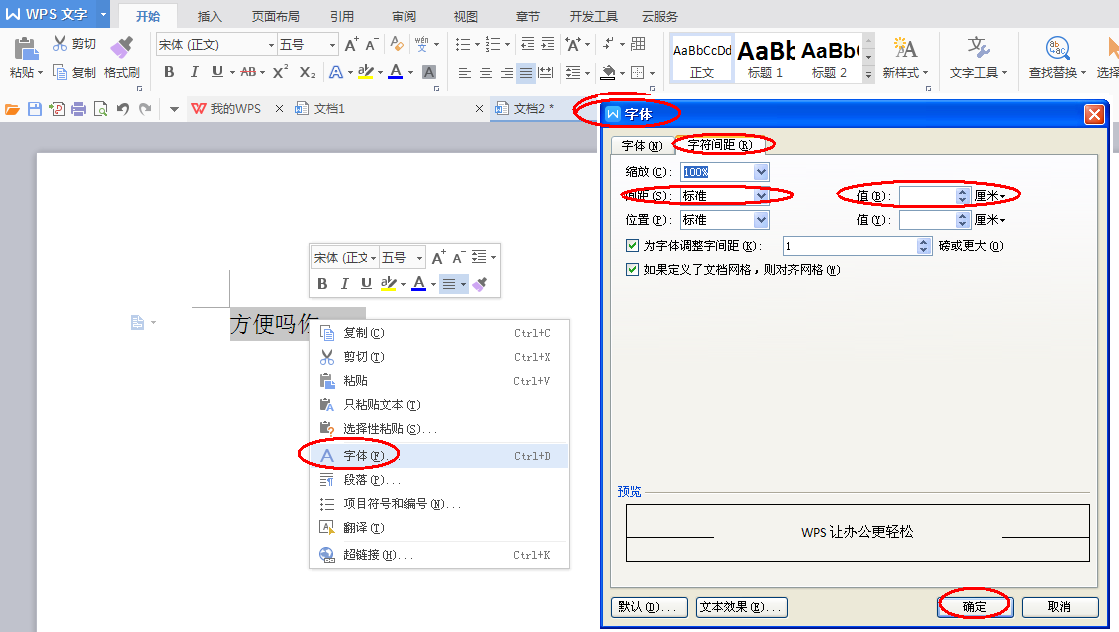The width and height of the screenshot is (1119, 632).
Task: Click the 文本效果(E)... button
Action: [742, 607]
